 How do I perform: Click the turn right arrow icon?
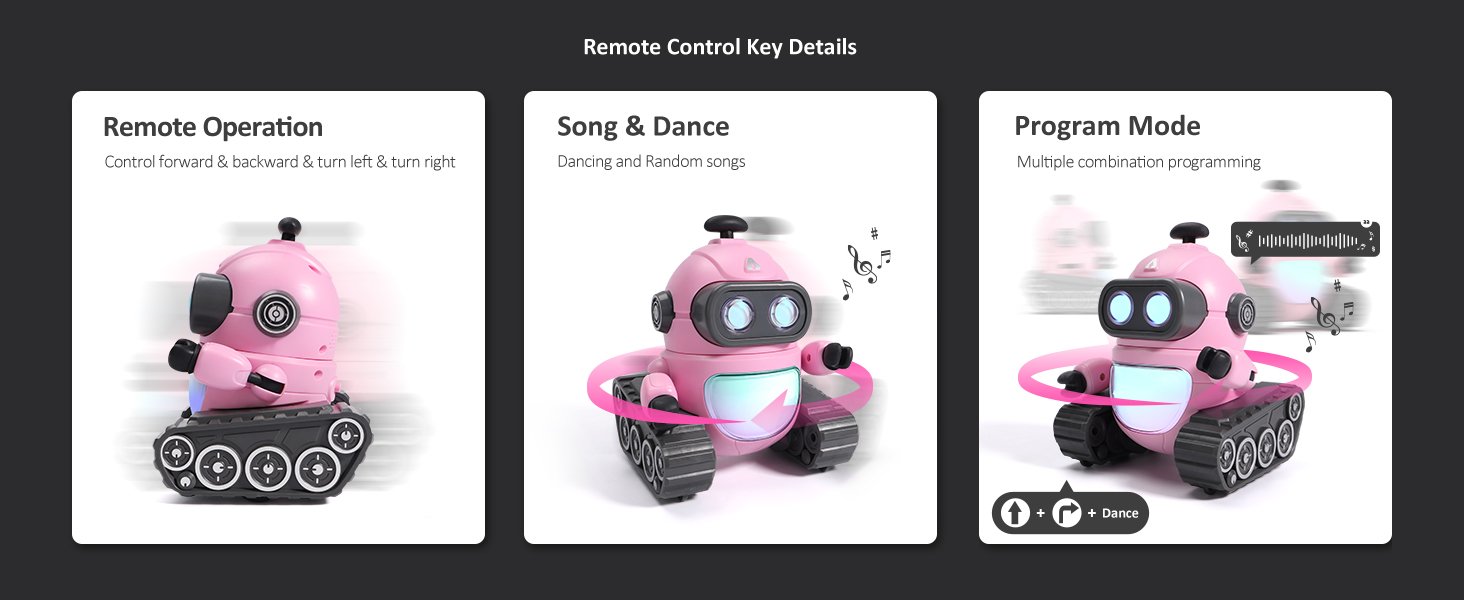point(1068,513)
